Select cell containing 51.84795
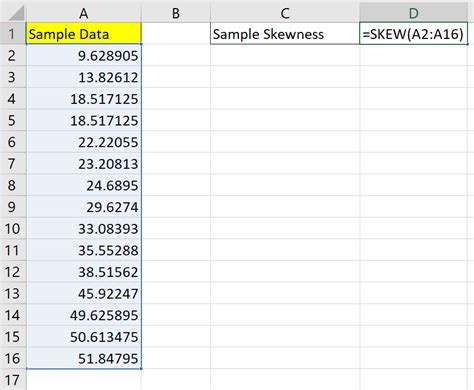This screenshot has width=474, height=390. tap(84, 358)
